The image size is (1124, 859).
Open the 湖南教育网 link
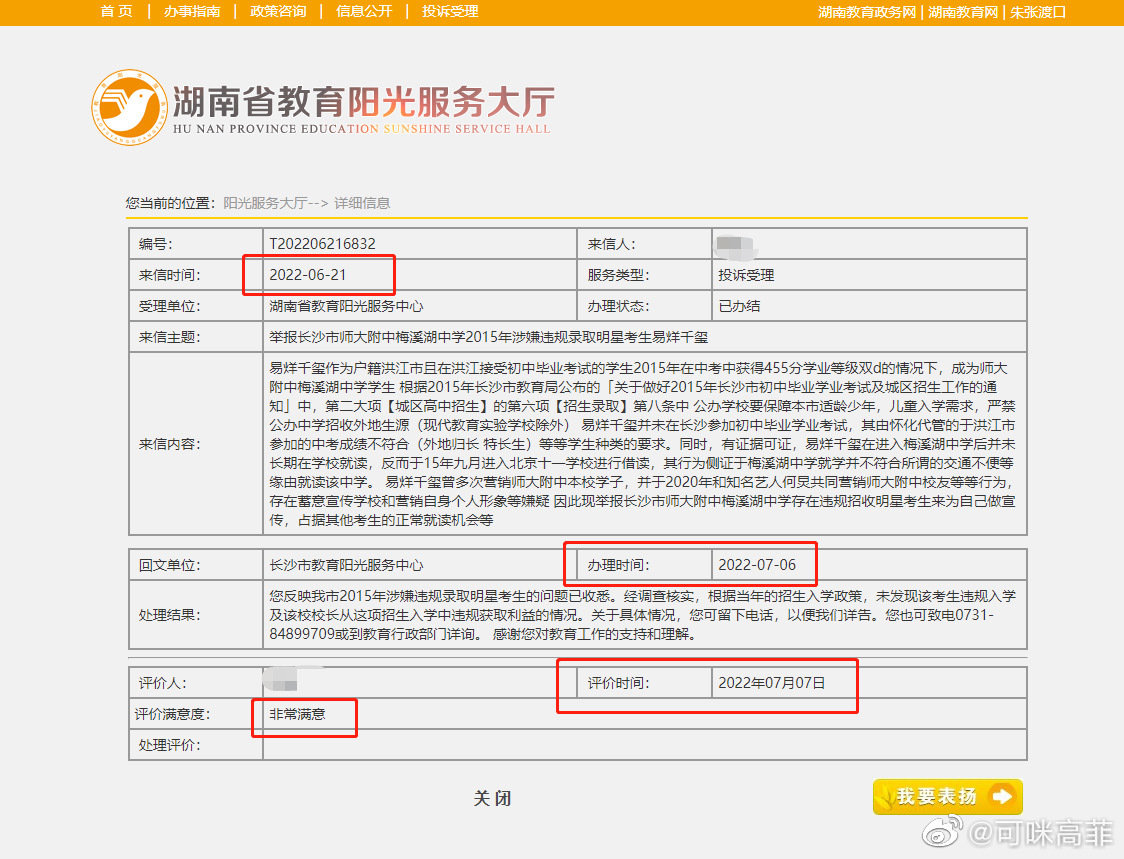963,12
